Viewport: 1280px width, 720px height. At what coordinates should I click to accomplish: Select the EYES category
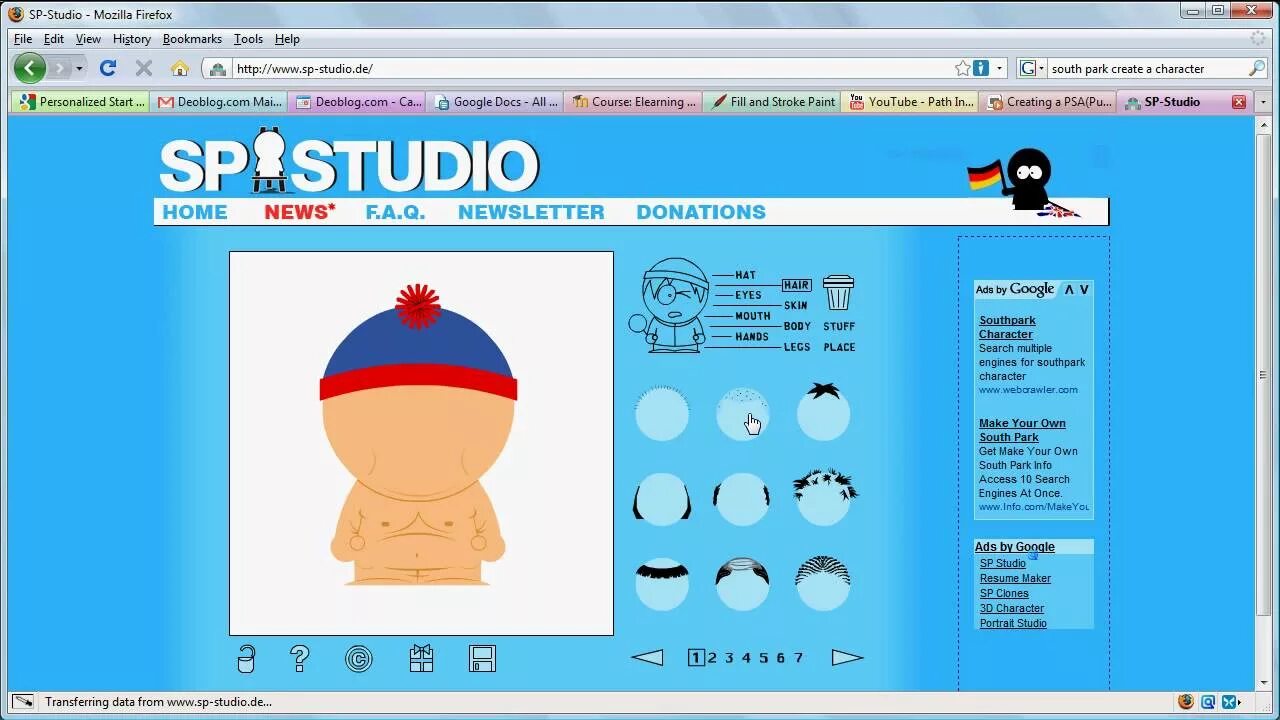pos(748,295)
